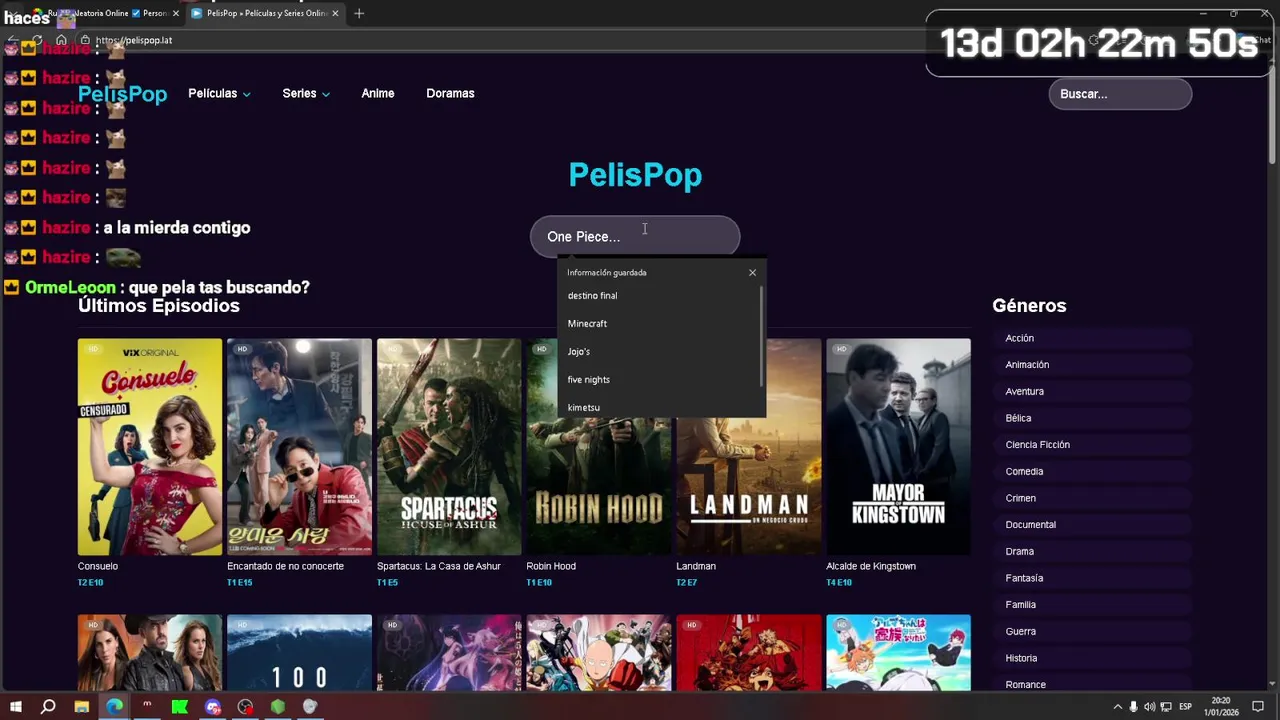Click the central 'One Piece...' search box
This screenshot has width=1280, height=720.
[635, 236]
